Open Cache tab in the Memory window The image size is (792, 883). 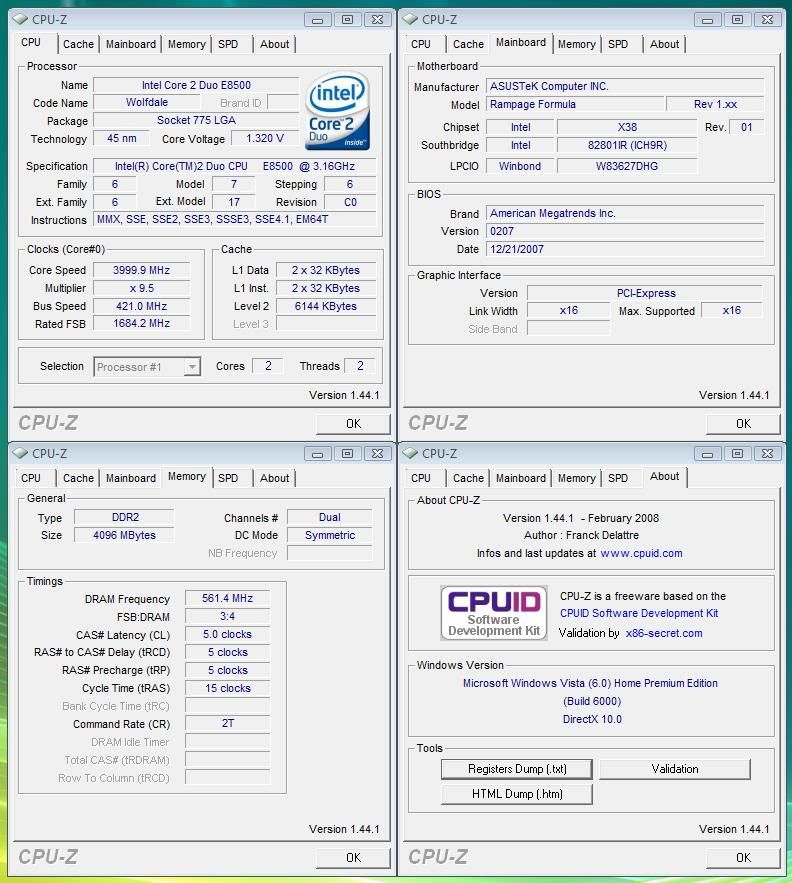78,478
